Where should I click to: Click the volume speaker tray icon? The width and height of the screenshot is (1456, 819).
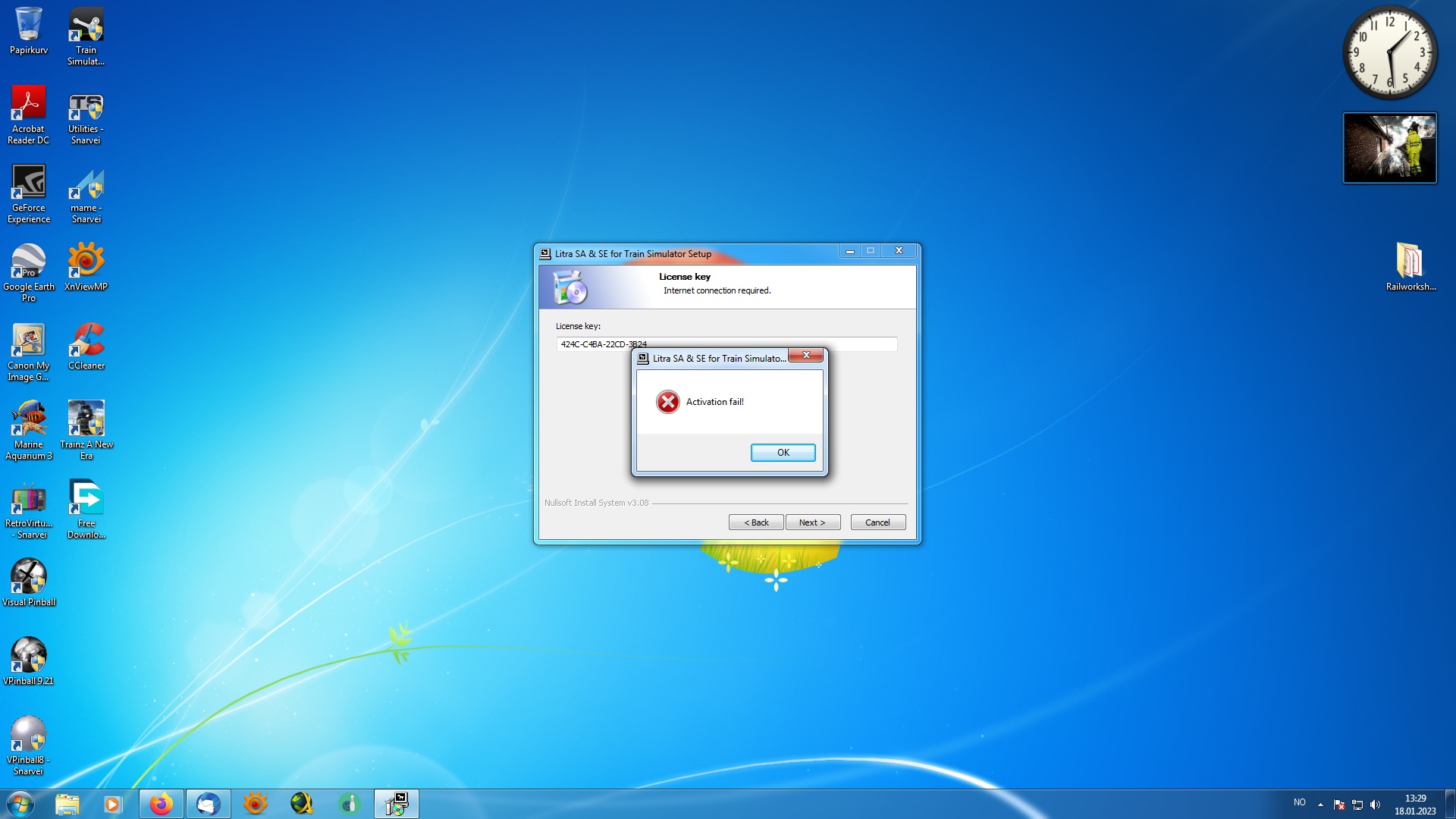point(1375,805)
